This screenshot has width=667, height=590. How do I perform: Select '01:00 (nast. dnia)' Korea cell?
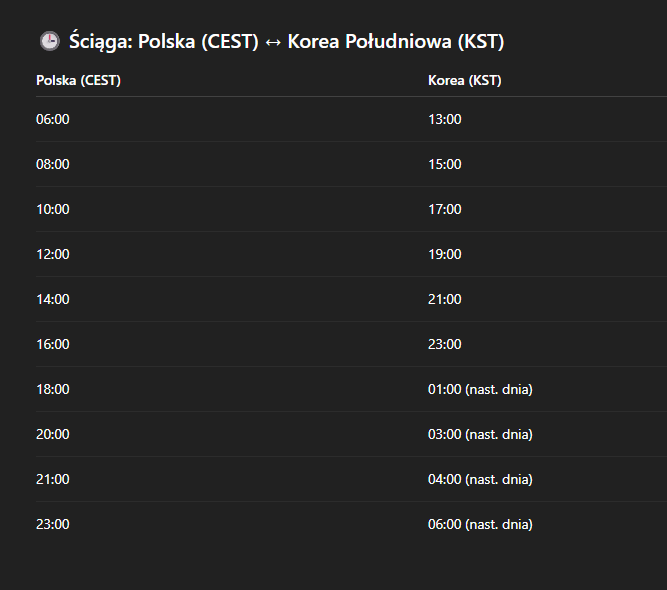(480, 389)
